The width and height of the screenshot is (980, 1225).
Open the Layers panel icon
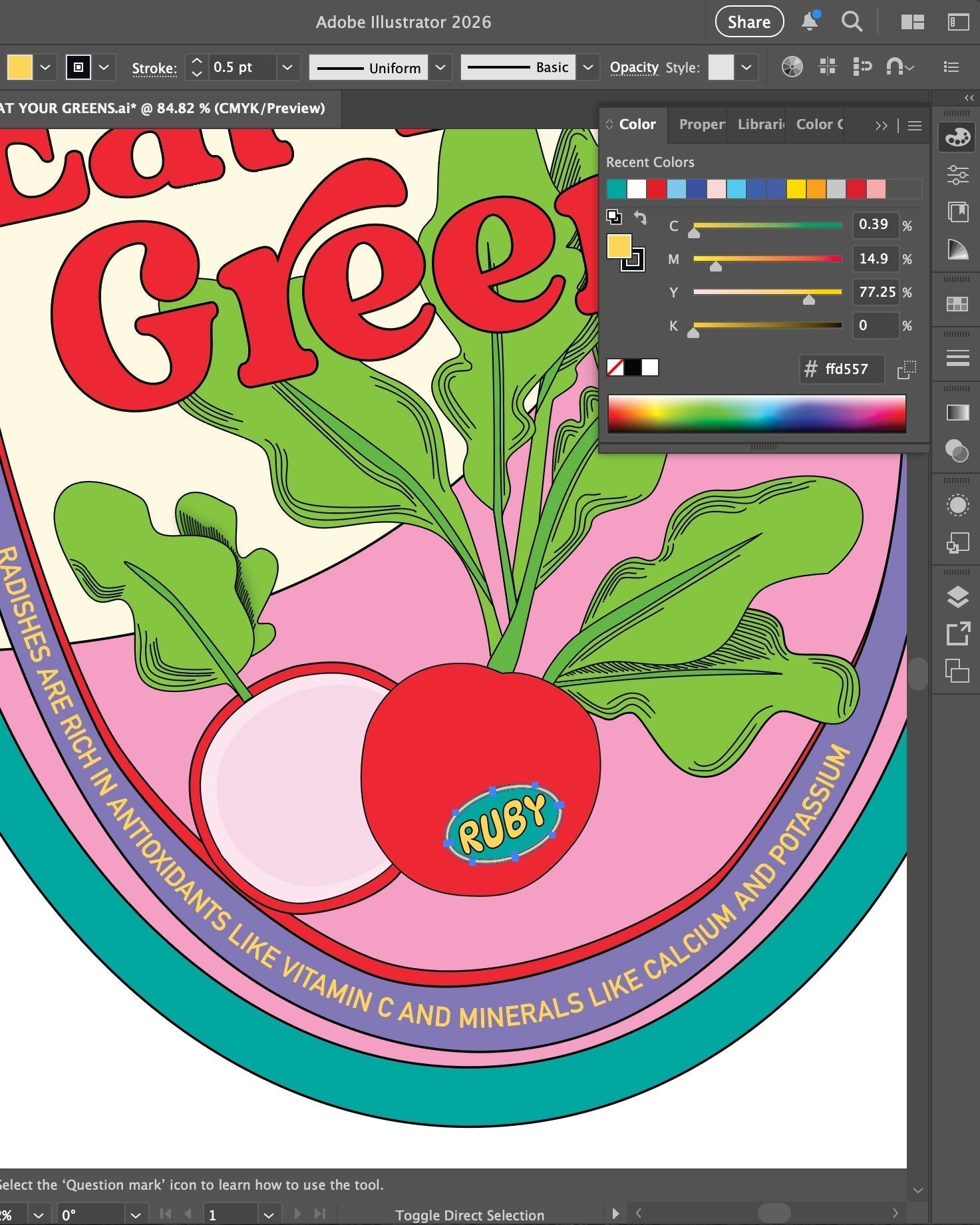957,597
